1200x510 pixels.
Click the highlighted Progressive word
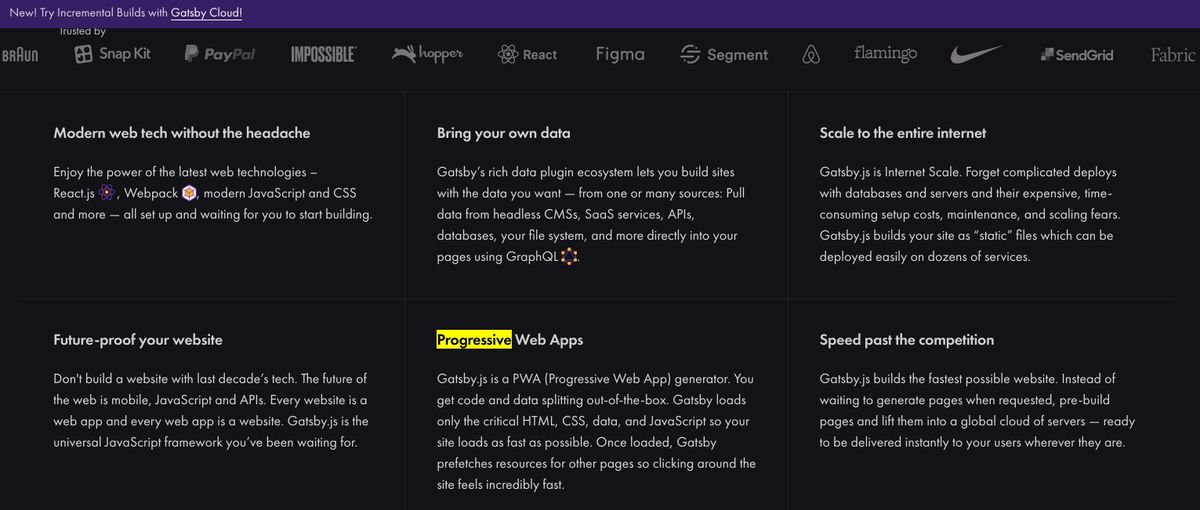pyautogui.click(x=474, y=340)
